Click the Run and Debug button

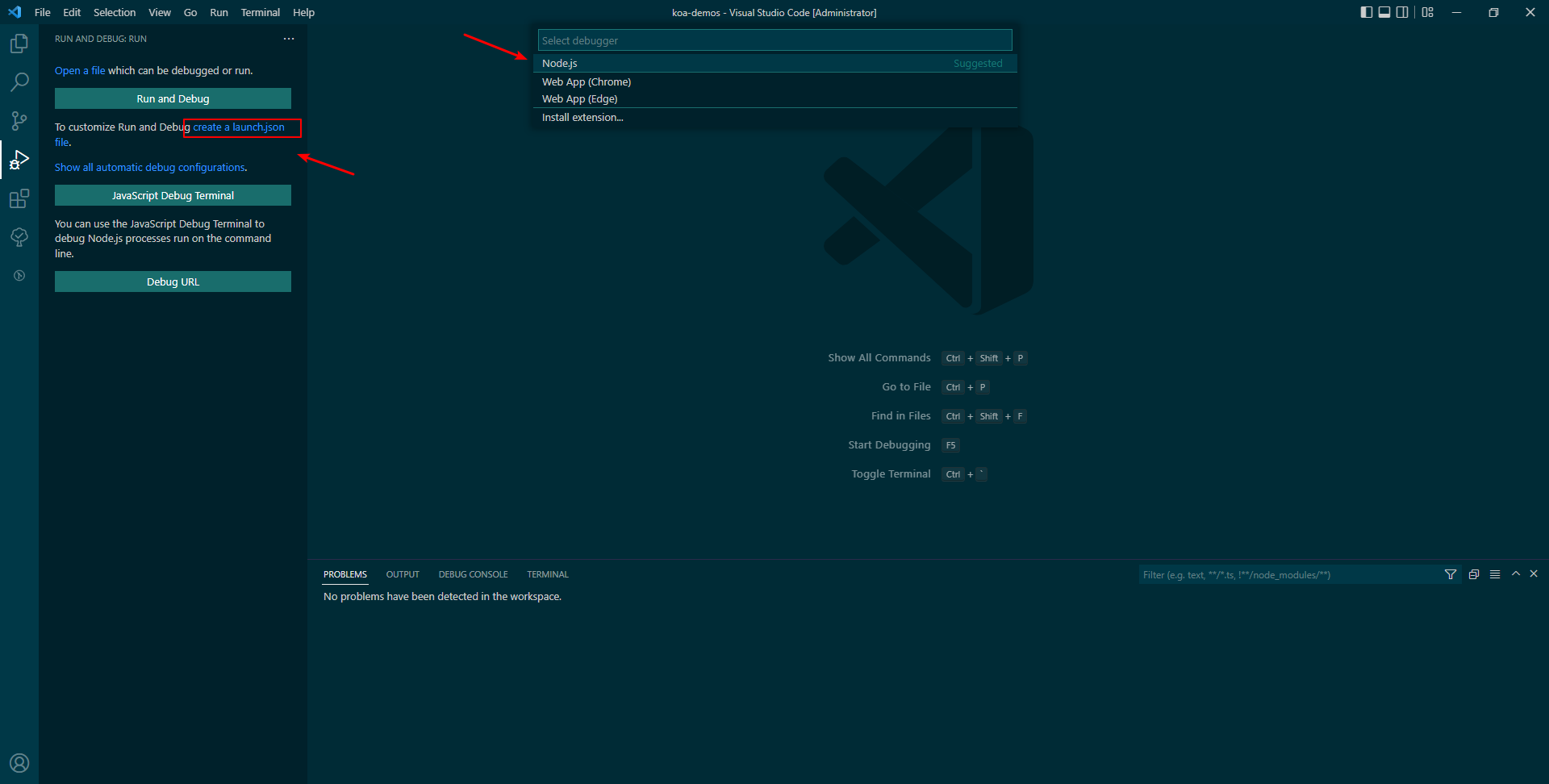coord(173,98)
